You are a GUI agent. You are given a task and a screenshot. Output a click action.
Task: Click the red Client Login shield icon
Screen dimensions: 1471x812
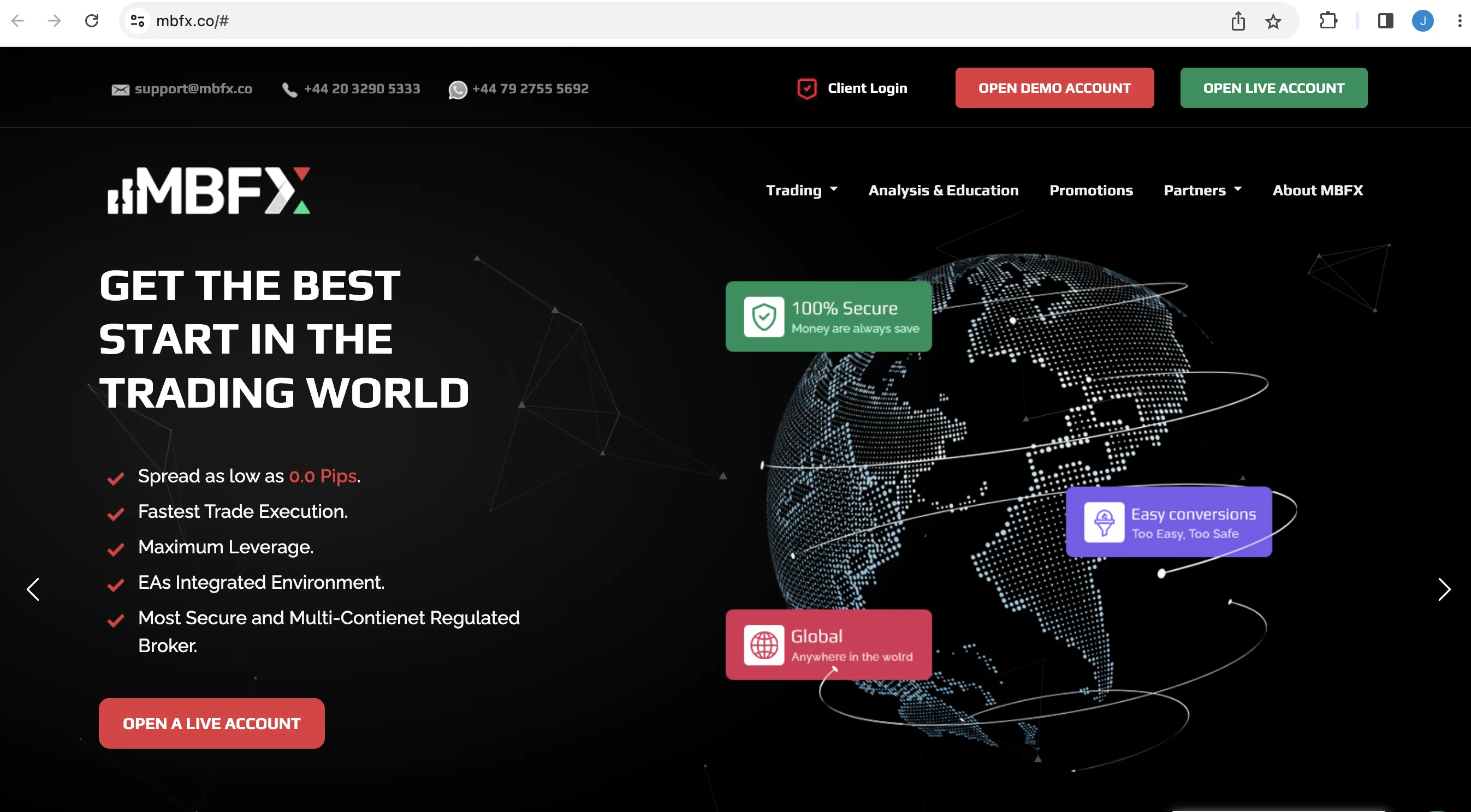pos(806,88)
